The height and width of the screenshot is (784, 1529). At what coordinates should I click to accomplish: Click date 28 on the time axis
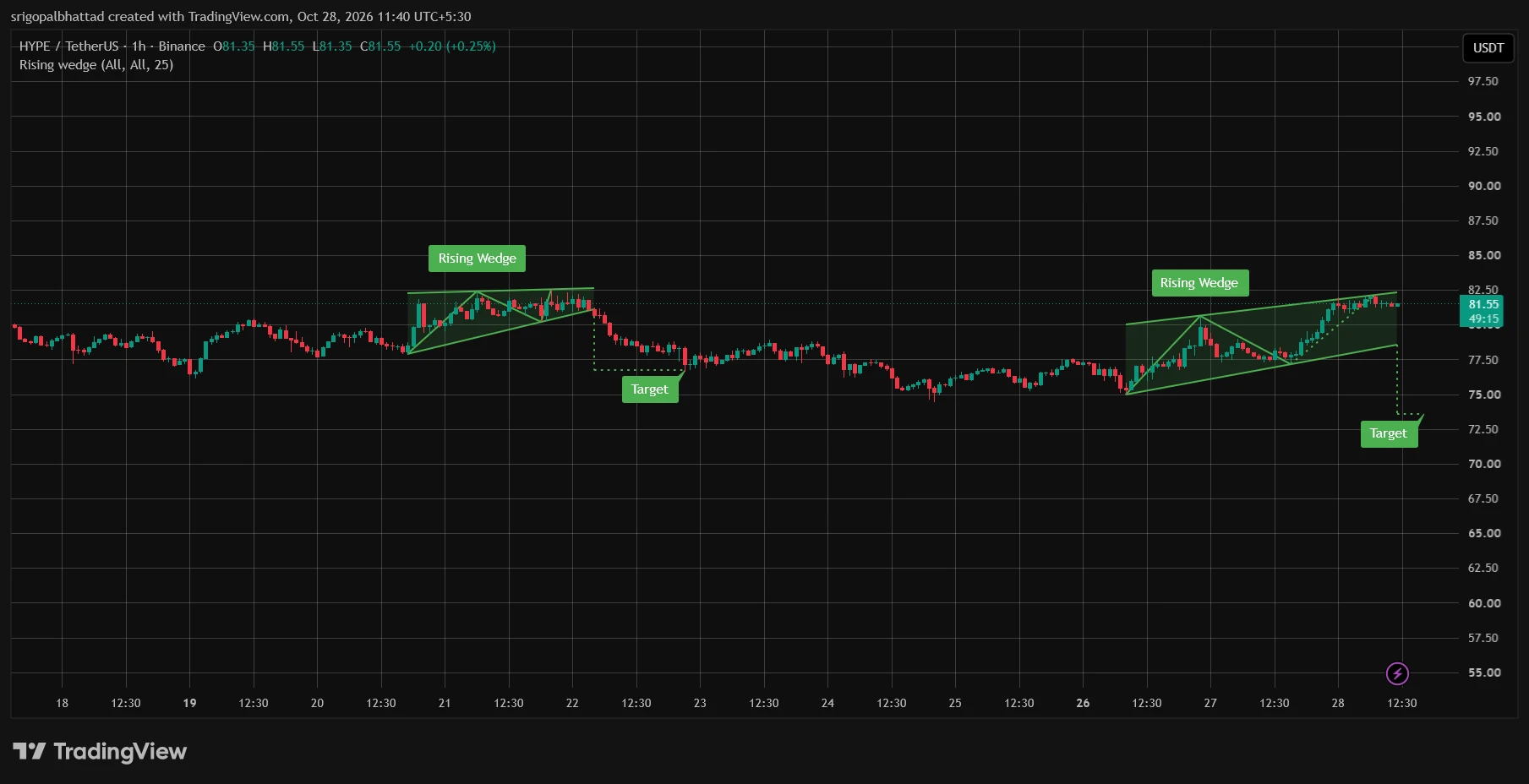click(x=1338, y=703)
